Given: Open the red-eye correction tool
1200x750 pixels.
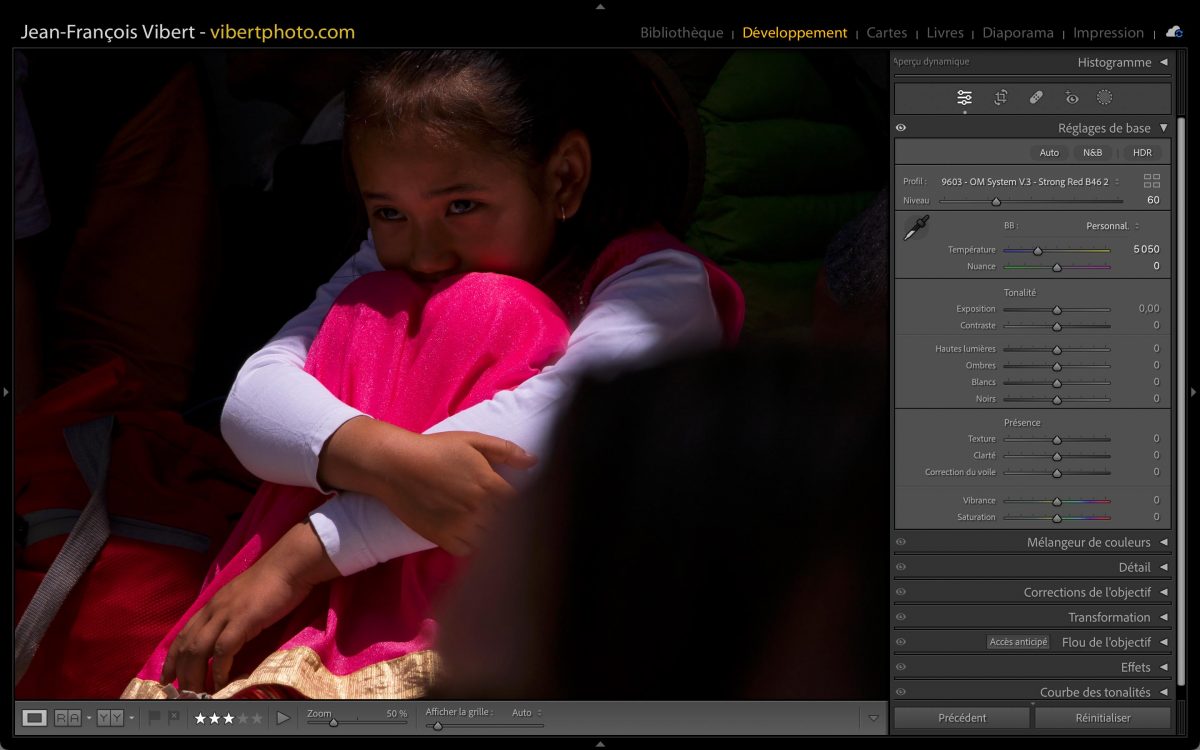Looking at the screenshot, I should pos(1072,98).
